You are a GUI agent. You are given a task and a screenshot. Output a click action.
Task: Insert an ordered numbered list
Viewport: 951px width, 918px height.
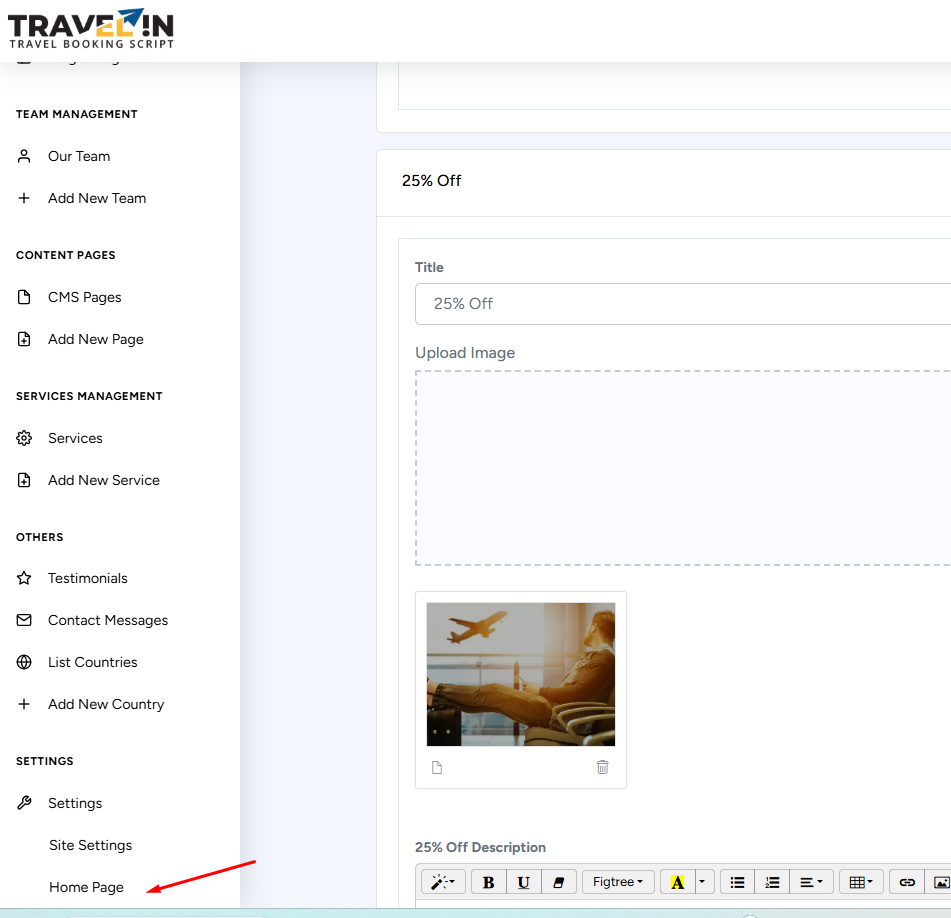pyautogui.click(x=771, y=882)
